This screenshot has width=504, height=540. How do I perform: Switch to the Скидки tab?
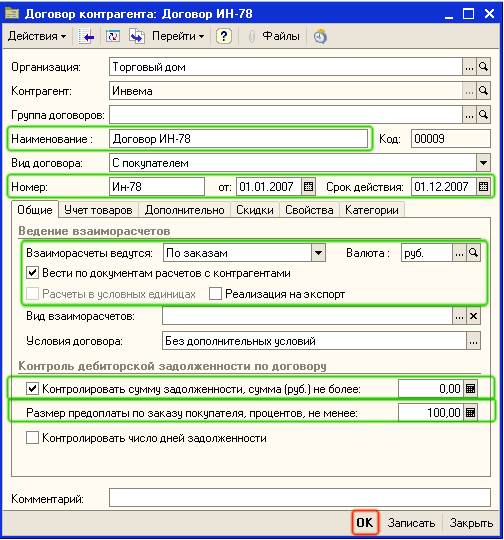255,210
